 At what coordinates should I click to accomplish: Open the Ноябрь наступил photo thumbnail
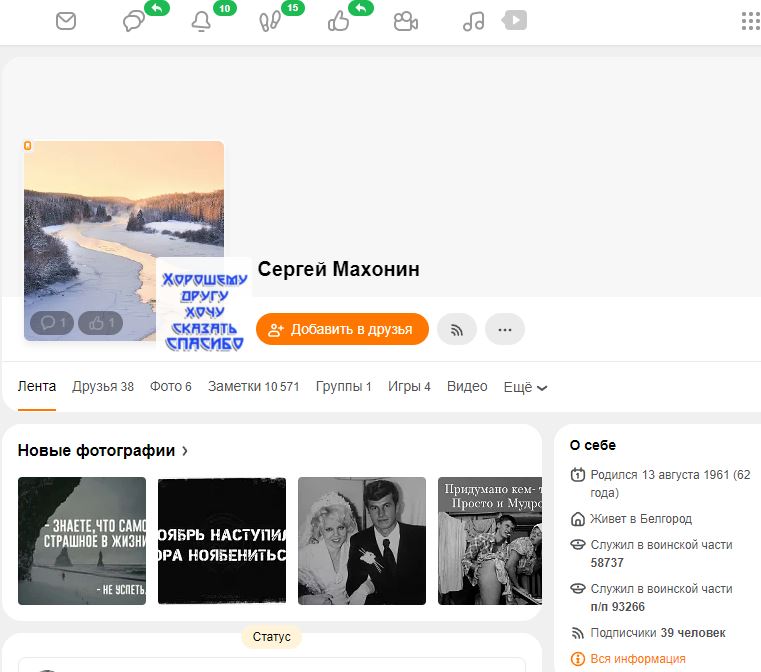coord(222,541)
